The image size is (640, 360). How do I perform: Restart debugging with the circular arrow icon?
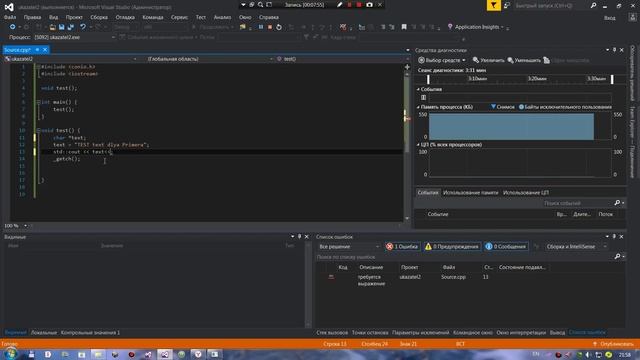(x=279, y=27)
